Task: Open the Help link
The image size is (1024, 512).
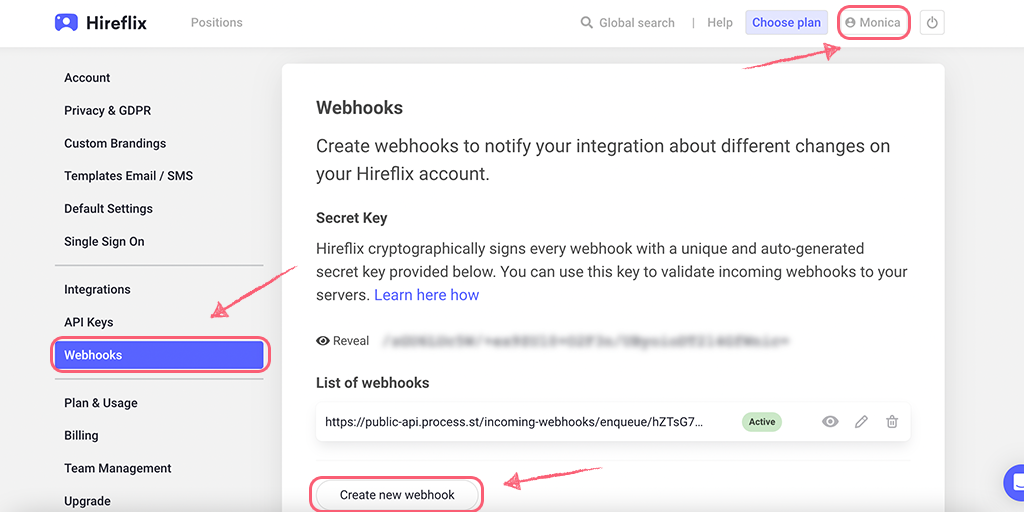Action: click(x=720, y=23)
